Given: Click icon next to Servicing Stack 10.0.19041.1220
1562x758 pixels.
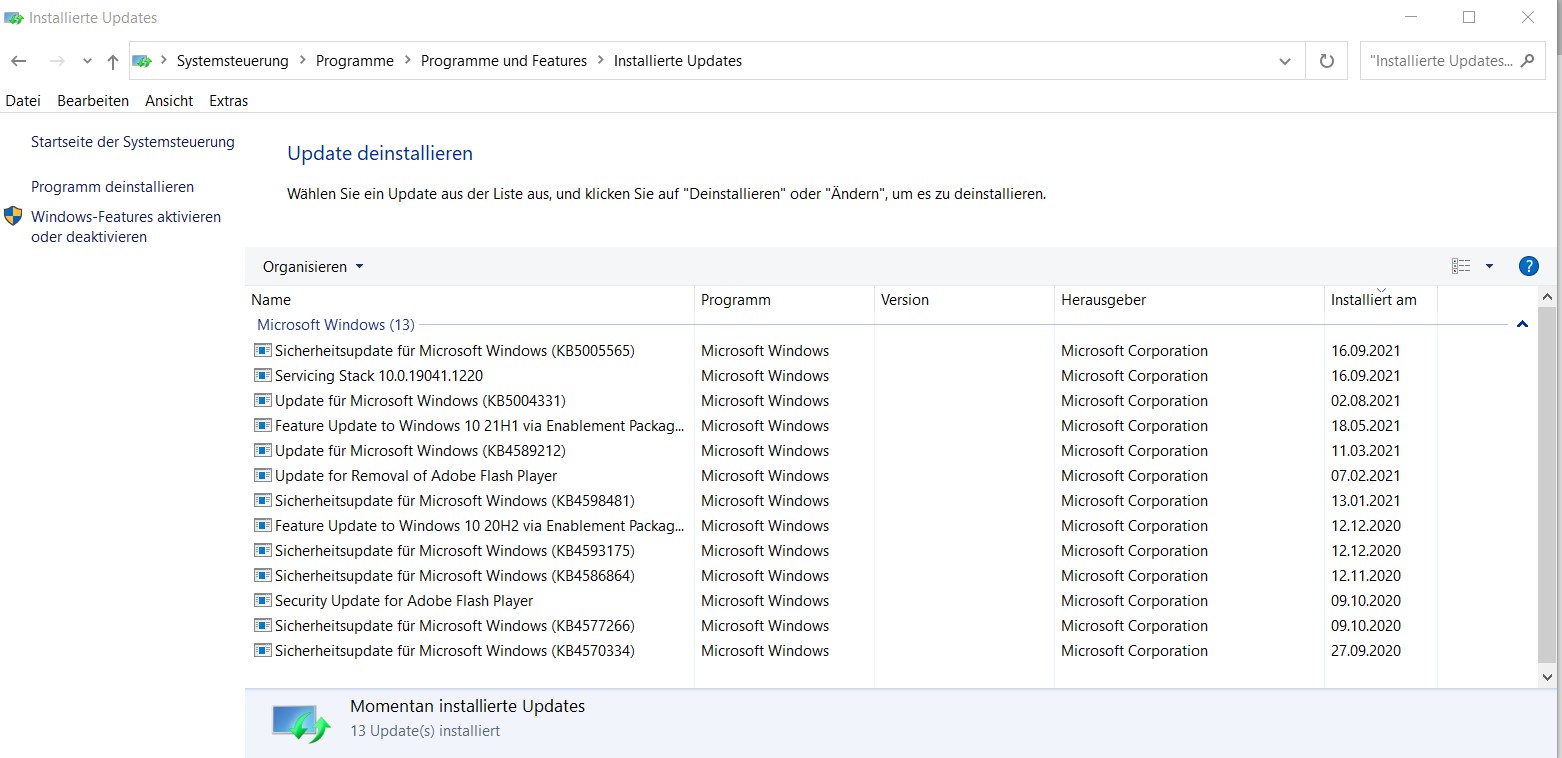Looking at the screenshot, I should pyautogui.click(x=263, y=376).
